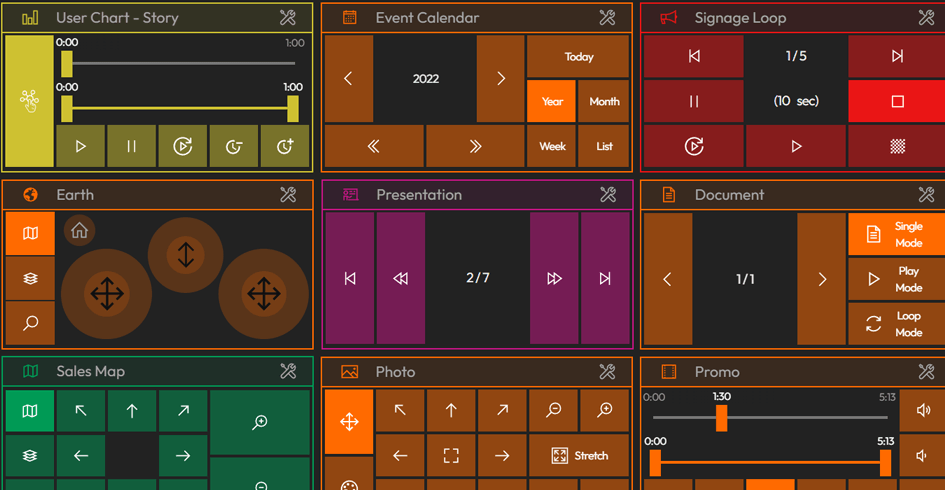Open Document panel settings wrench icon
This screenshot has width=945, height=490.
tap(926, 194)
